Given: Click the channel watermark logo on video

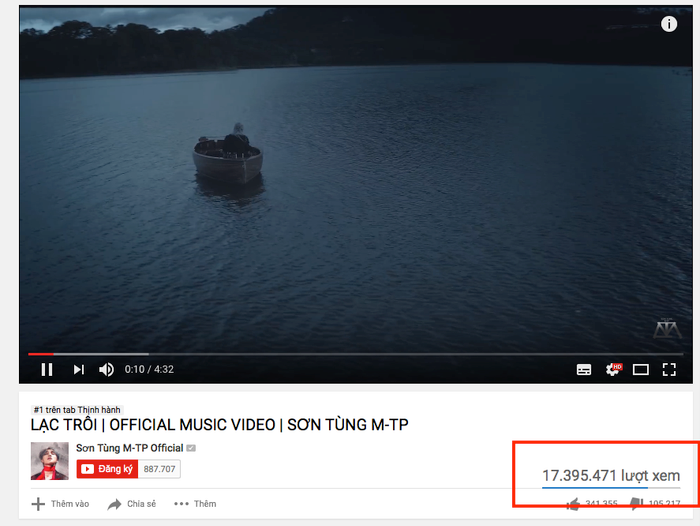Looking at the screenshot, I should click(667, 328).
